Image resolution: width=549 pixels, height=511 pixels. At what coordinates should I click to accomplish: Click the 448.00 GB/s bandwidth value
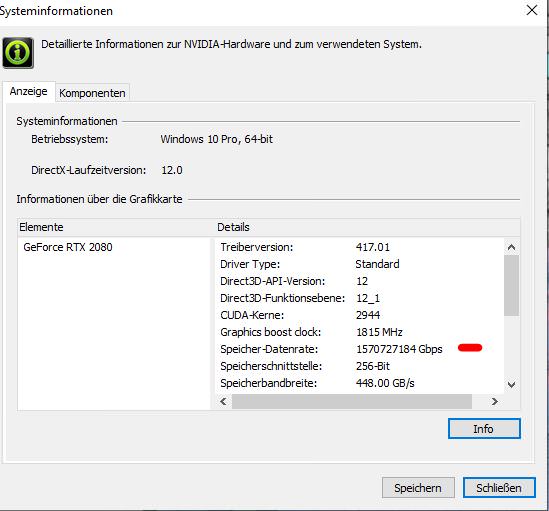pos(385,383)
